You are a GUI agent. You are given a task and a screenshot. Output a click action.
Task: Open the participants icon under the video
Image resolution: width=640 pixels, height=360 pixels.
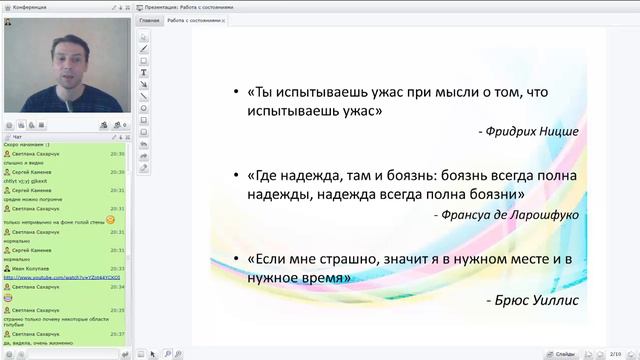[x=104, y=125]
